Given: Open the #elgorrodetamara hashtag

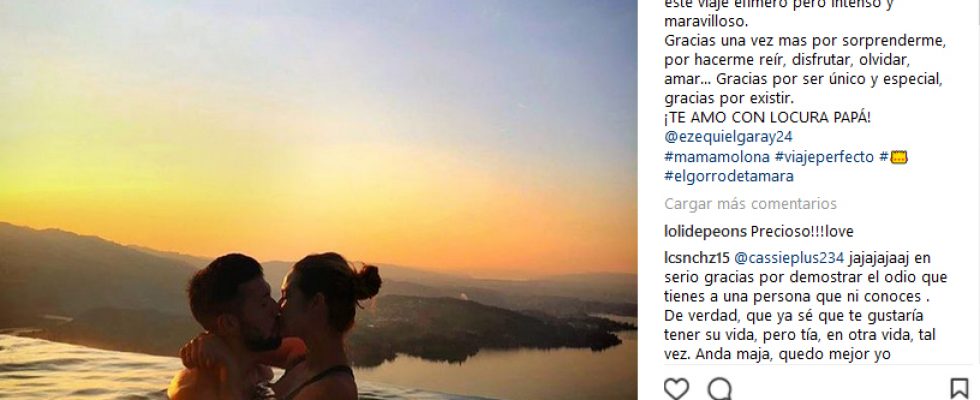Looking at the screenshot, I should coord(729,176).
